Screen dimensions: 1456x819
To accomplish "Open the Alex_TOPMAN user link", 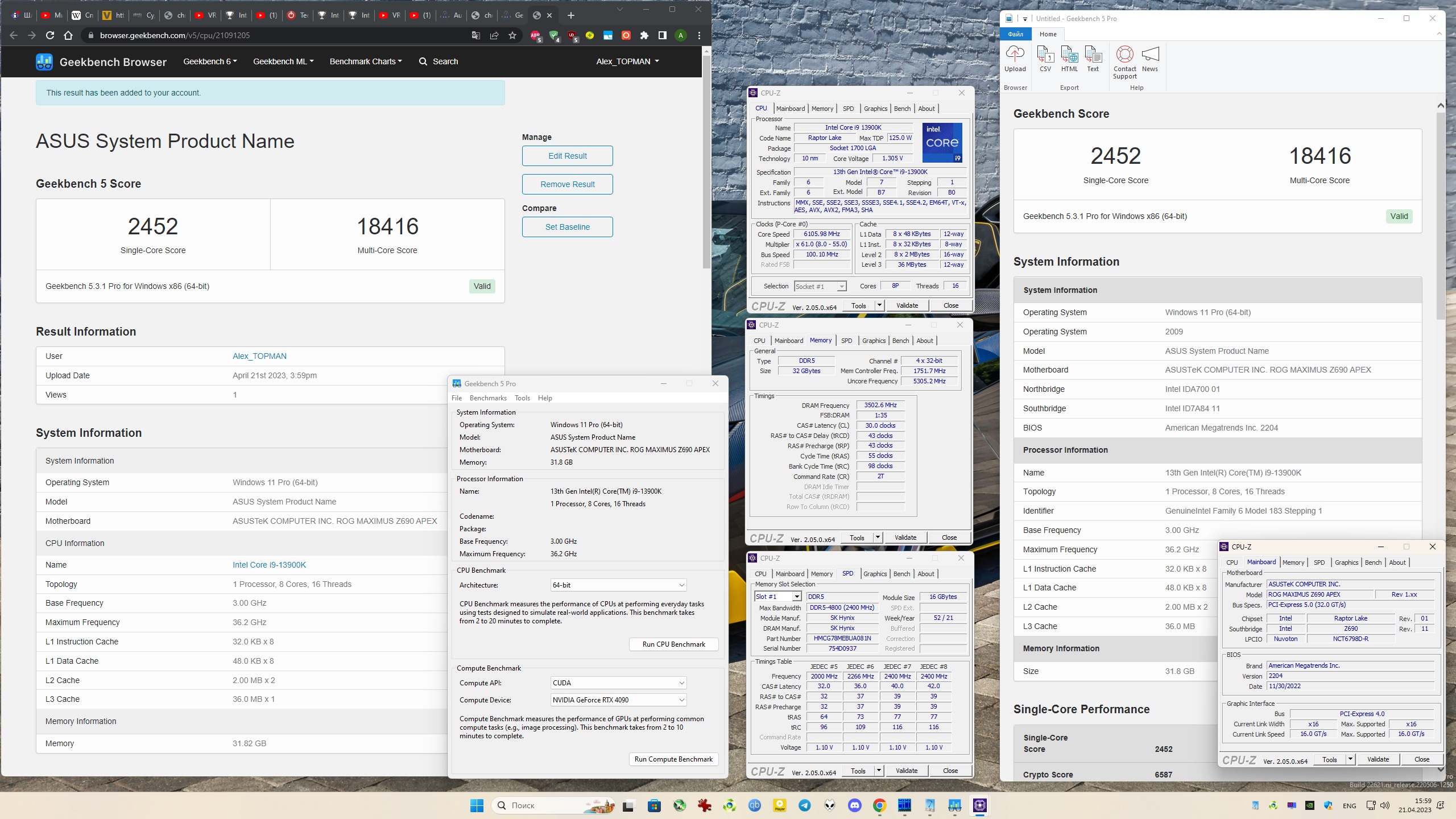I will point(259,356).
